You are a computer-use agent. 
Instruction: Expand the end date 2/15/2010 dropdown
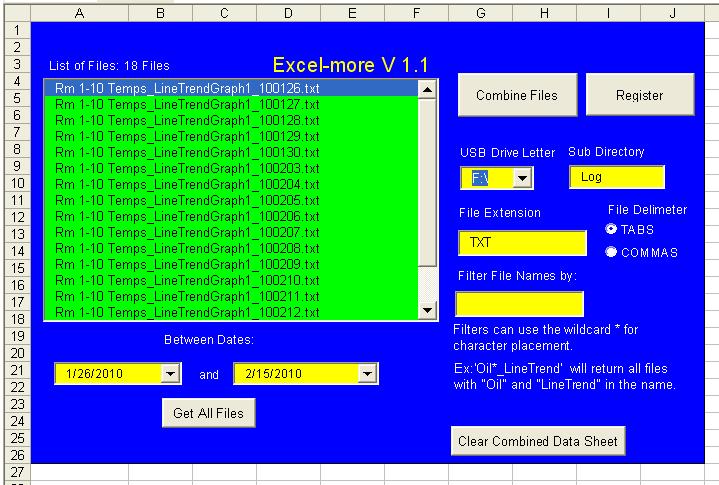(367, 374)
